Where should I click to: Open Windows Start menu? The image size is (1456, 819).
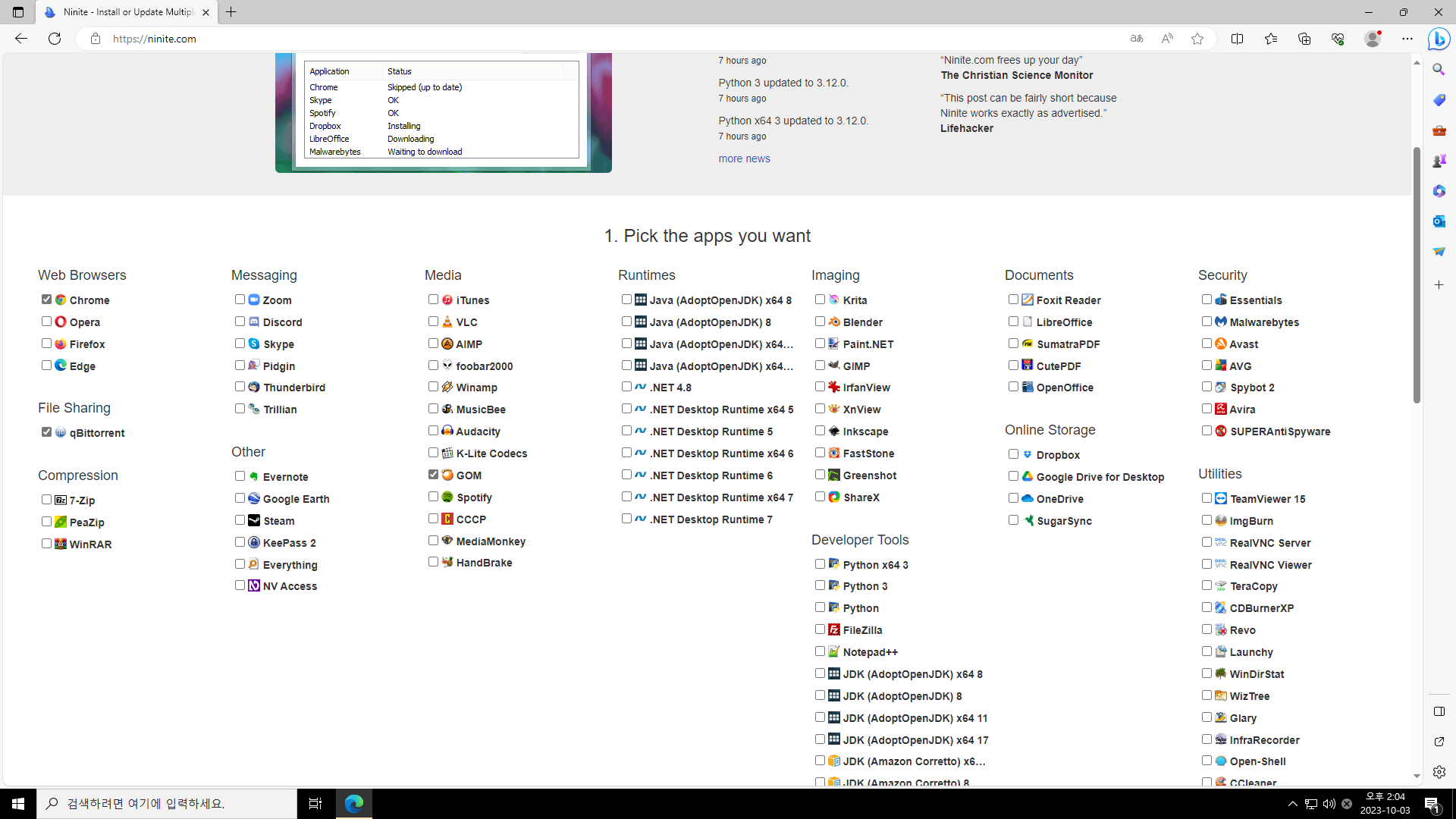[18, 804]
